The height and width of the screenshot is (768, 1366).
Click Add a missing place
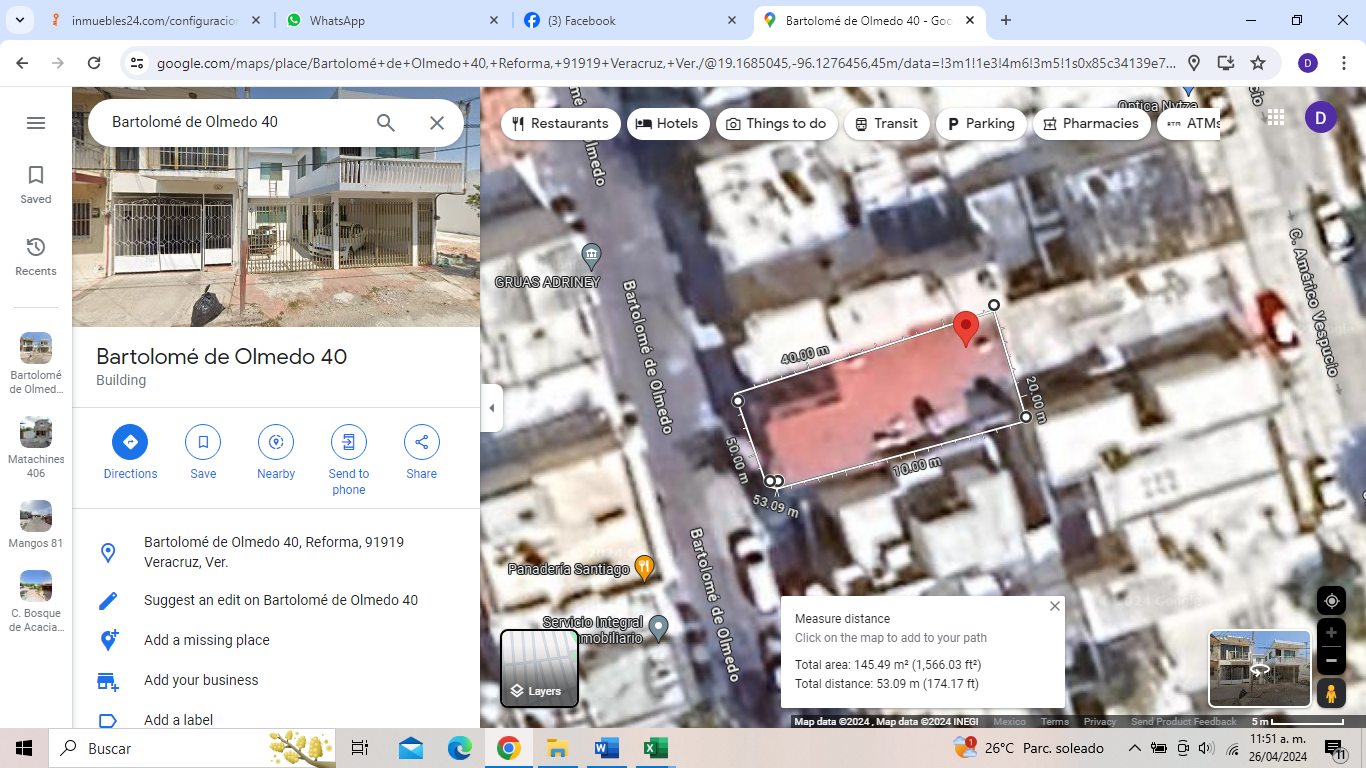click(x=276, y=641)
